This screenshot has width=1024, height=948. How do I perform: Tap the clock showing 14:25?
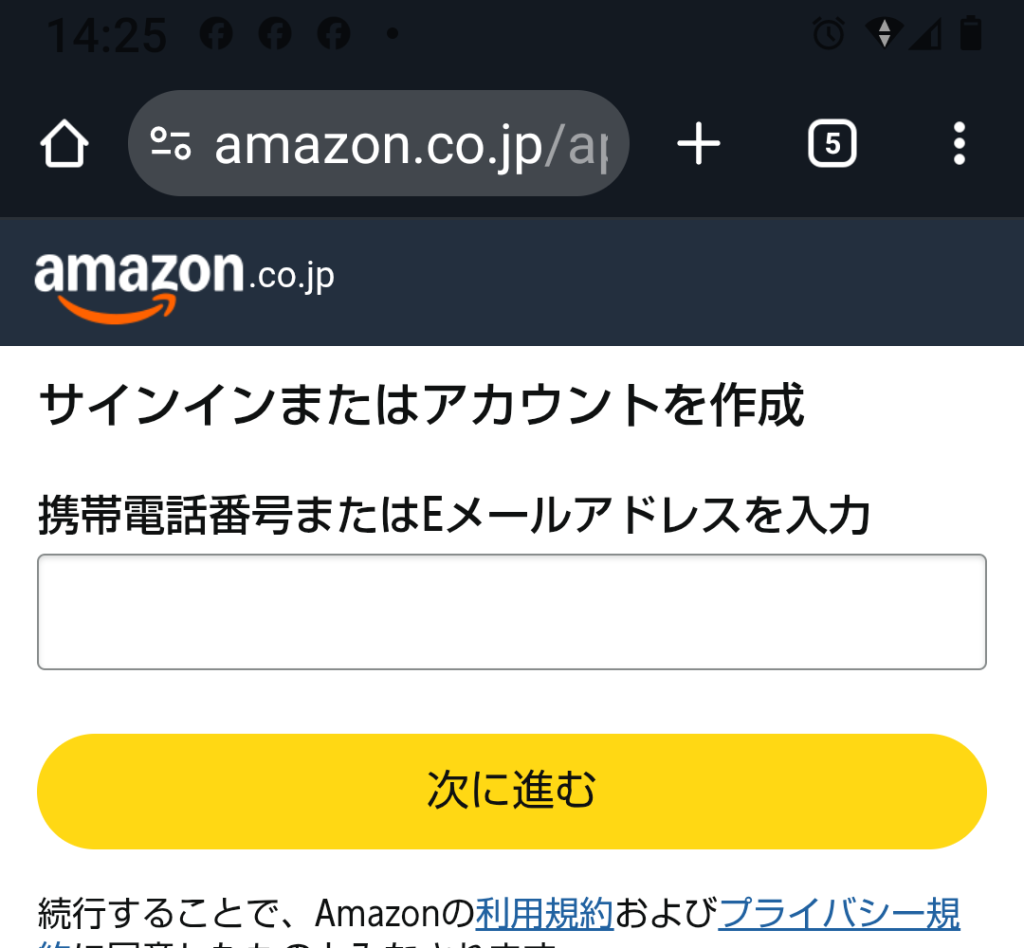pos(105,33)
